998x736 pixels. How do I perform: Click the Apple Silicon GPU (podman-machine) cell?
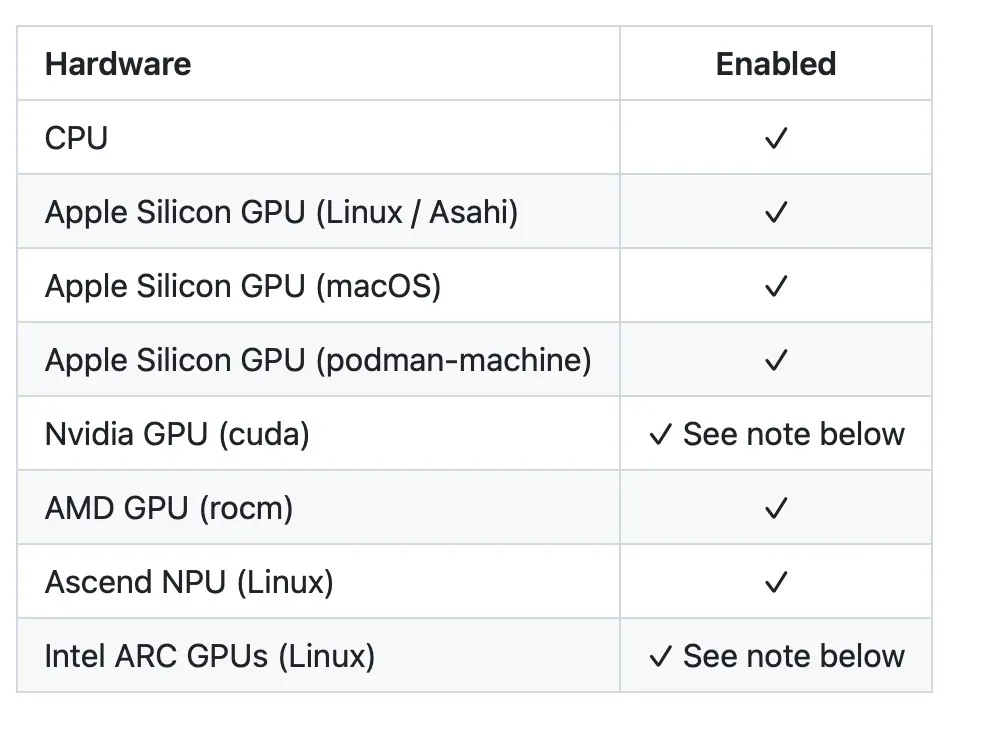tap(318, 360)
